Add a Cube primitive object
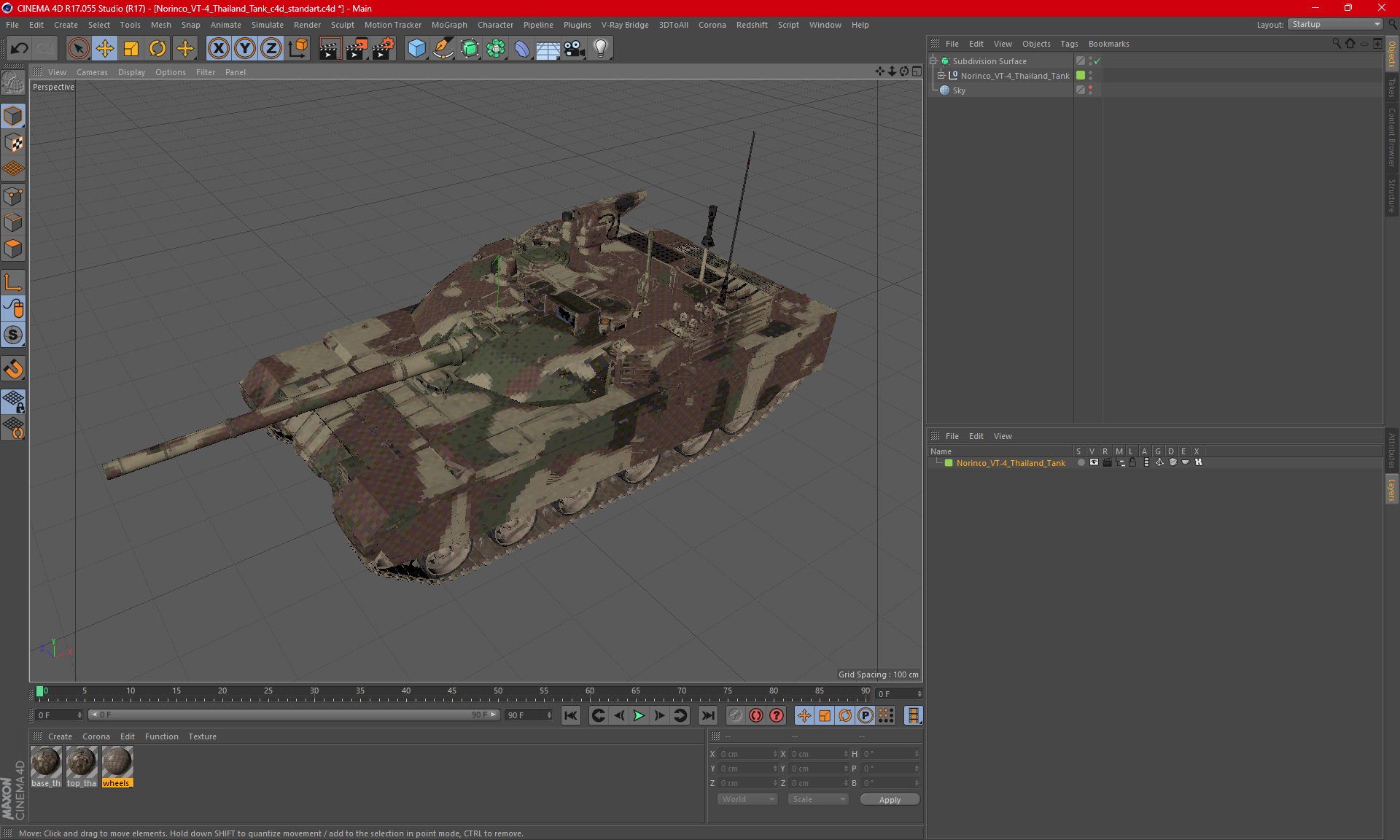 coord(416,49)
